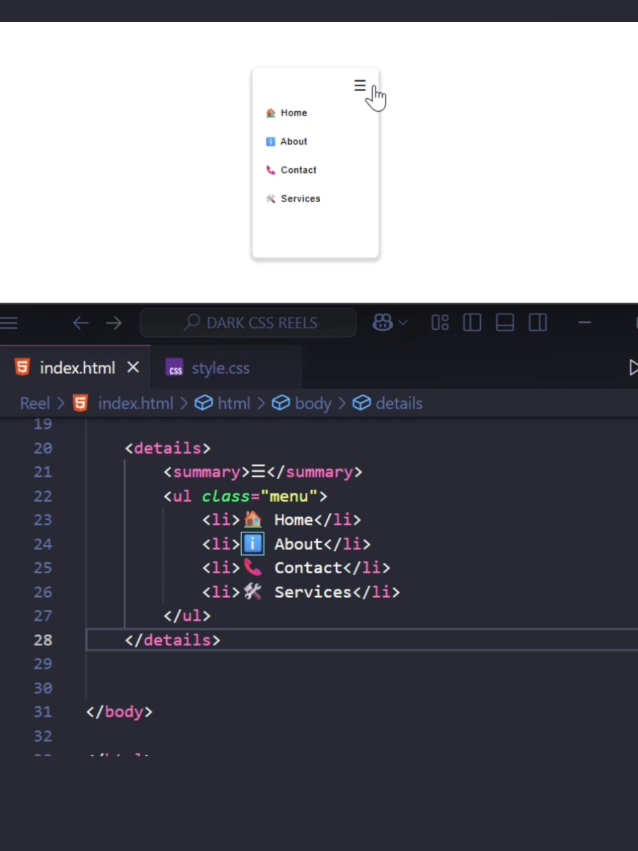Click the "menu" class value
The image size is (638, 851).
pyautogui.click(x=289, y=496)
